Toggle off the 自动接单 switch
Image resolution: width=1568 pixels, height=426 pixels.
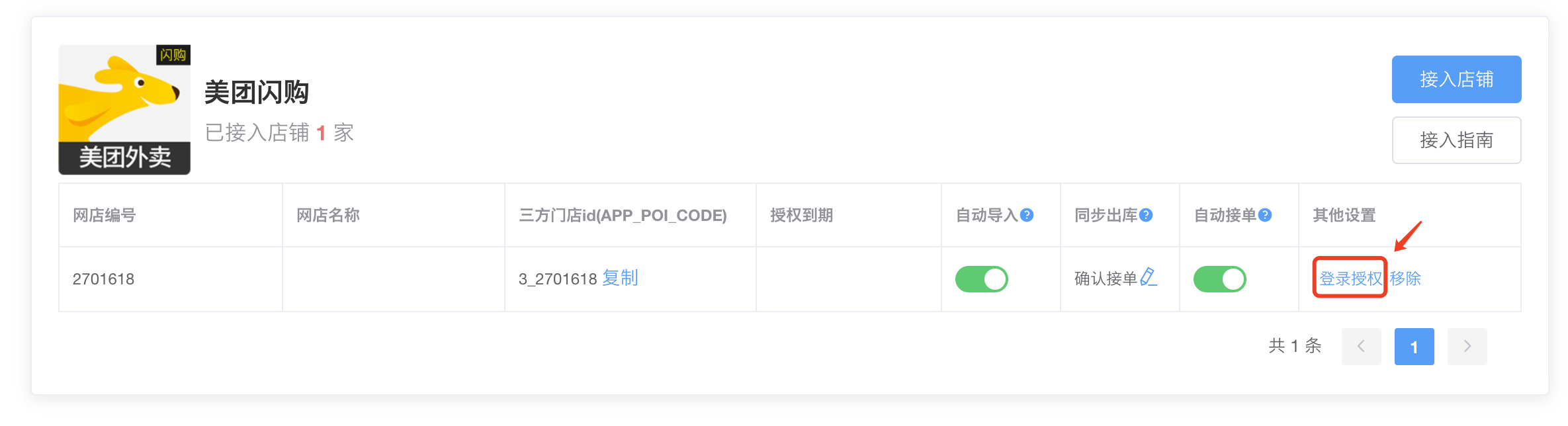1219,279
